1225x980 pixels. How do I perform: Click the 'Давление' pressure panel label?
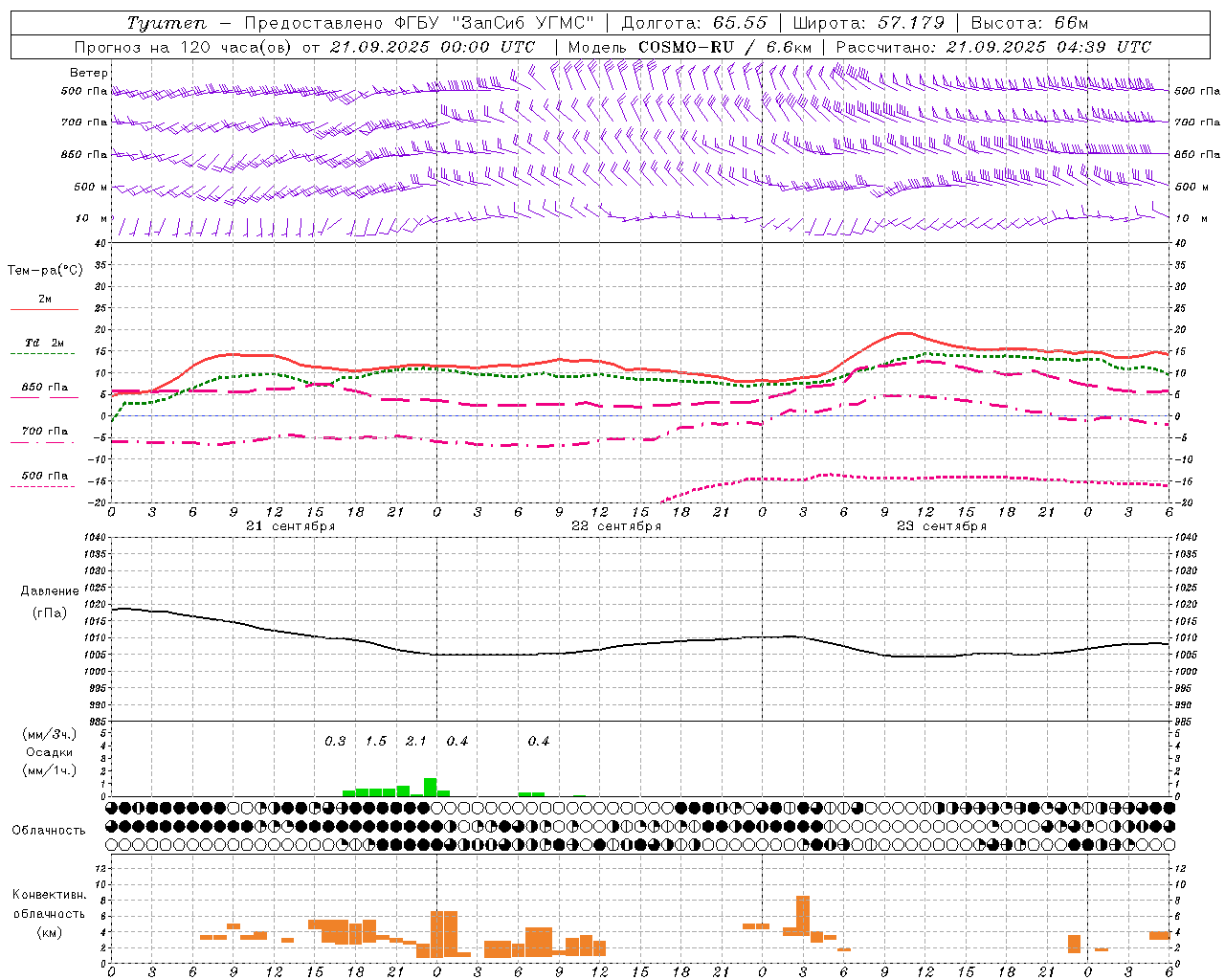pos(50,591)
